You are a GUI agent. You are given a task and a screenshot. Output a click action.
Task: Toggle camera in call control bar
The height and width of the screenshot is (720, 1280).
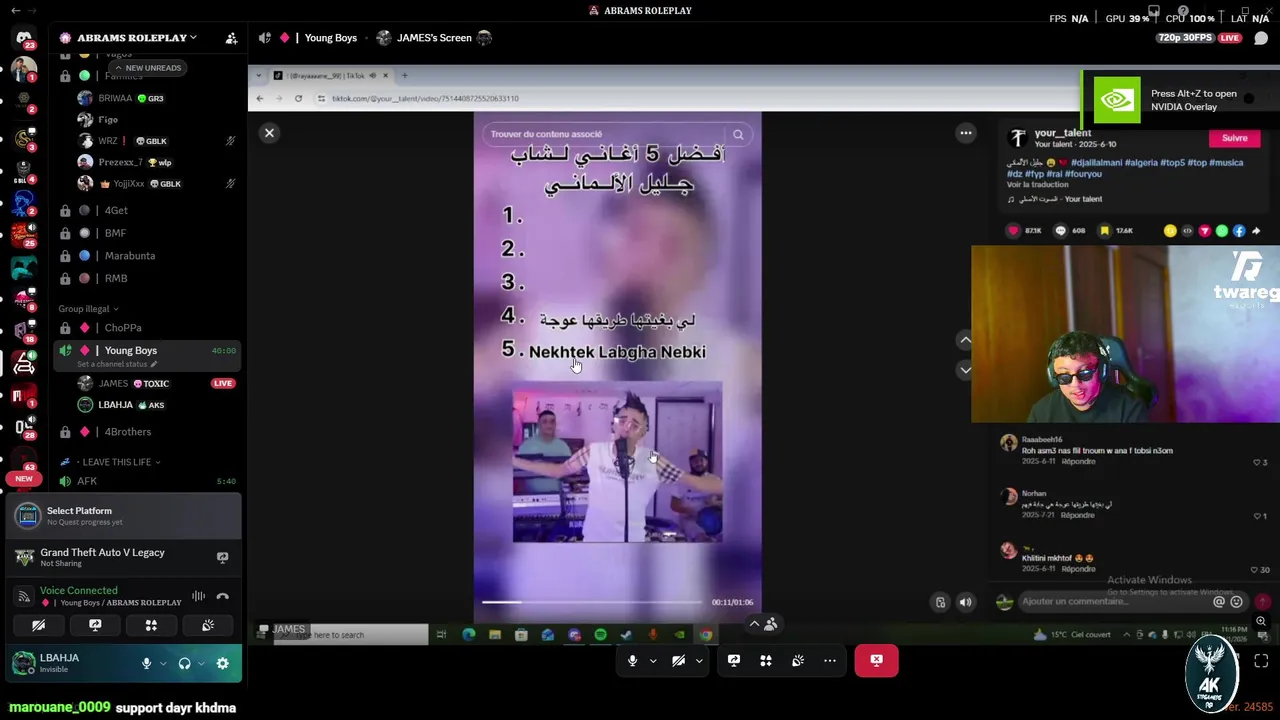(x=678, y=660)
